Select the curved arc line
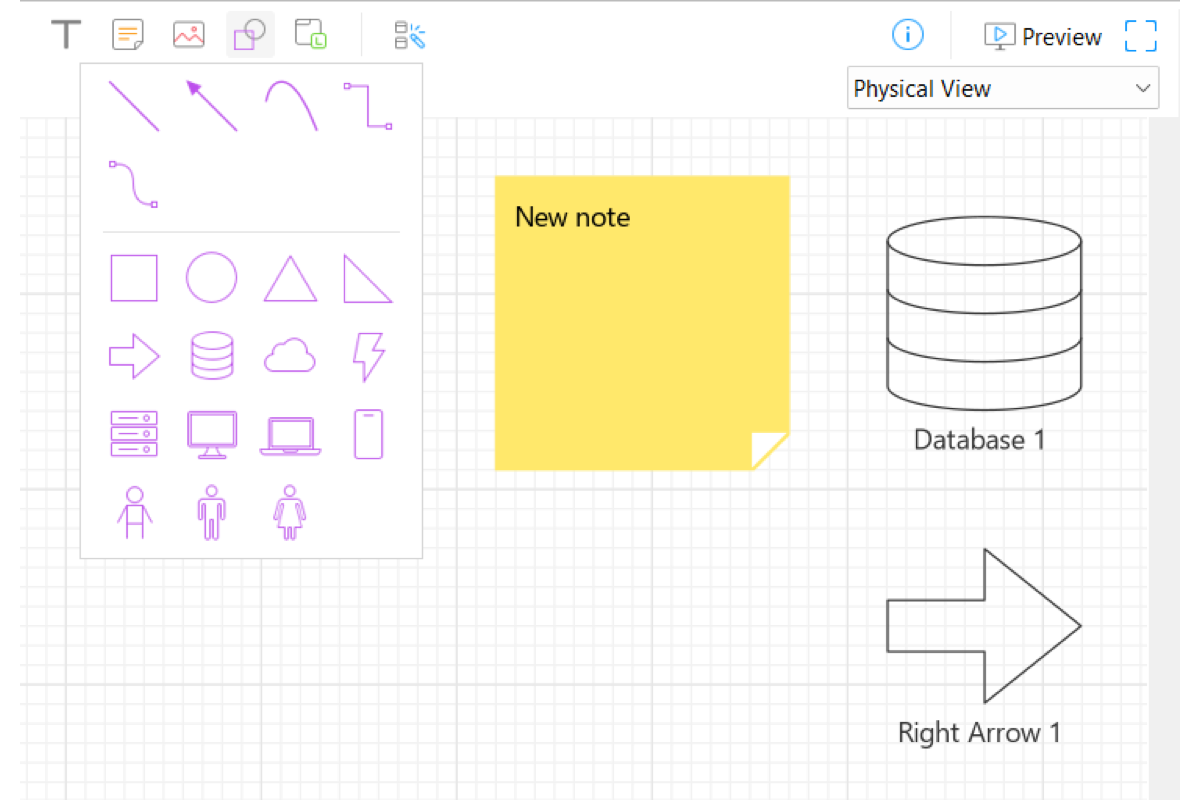Image resolution: width=1200 pixels, height=800 pixels. tap(291, 104)
